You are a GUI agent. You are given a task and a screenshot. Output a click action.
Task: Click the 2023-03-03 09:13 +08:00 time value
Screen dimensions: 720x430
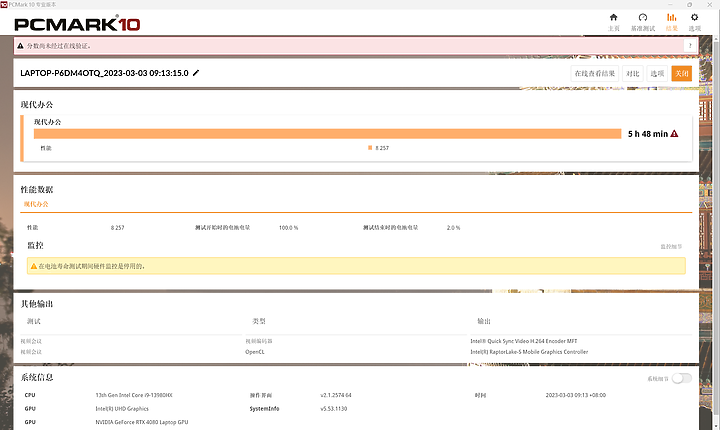pos(576,395)
